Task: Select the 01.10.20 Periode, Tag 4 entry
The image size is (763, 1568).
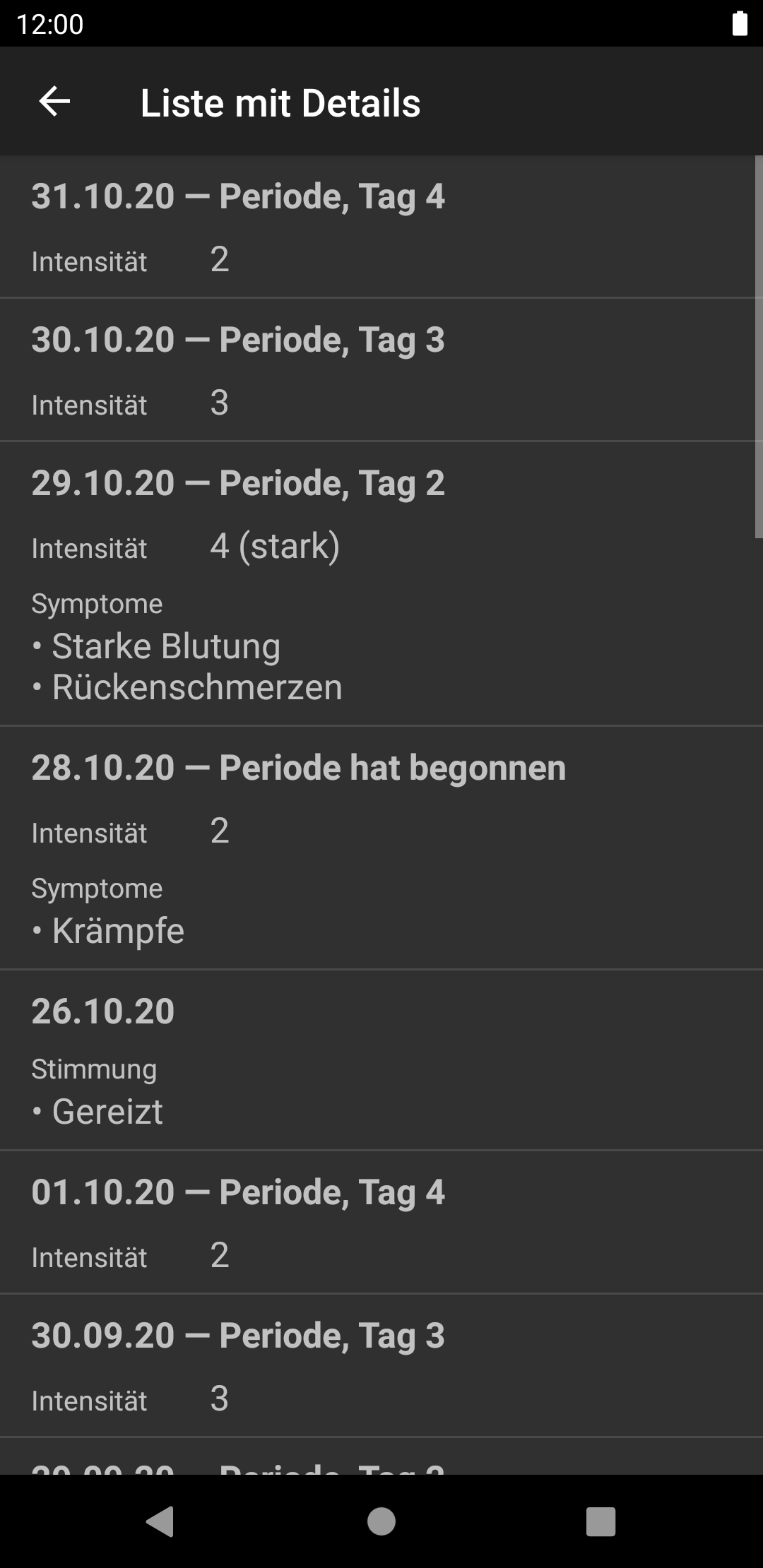Action: 237,1192
